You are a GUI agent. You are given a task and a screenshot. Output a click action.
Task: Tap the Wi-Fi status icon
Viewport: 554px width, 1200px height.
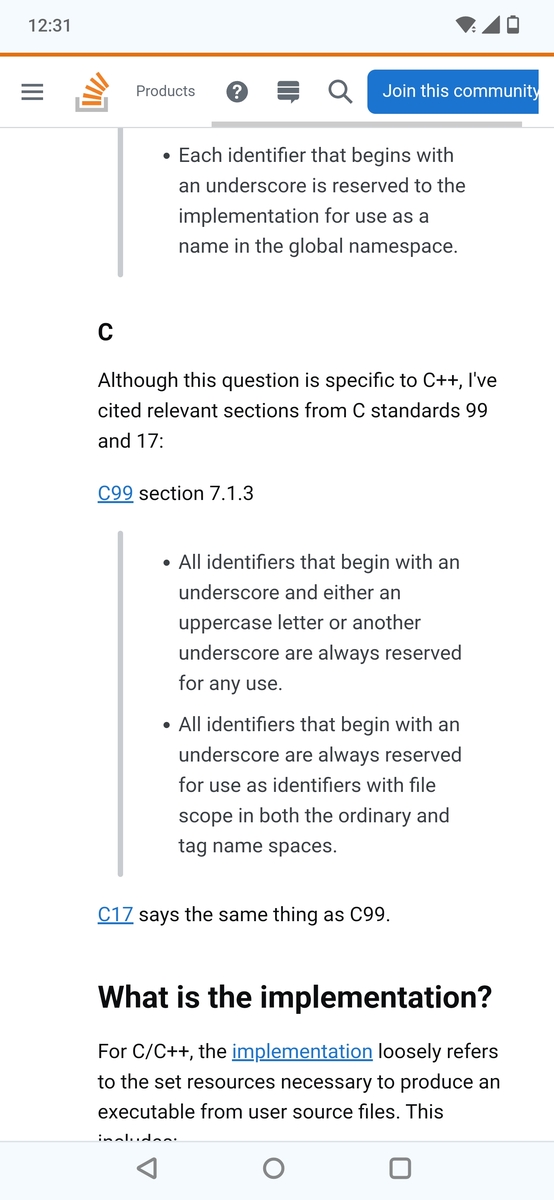coord(465,25)
